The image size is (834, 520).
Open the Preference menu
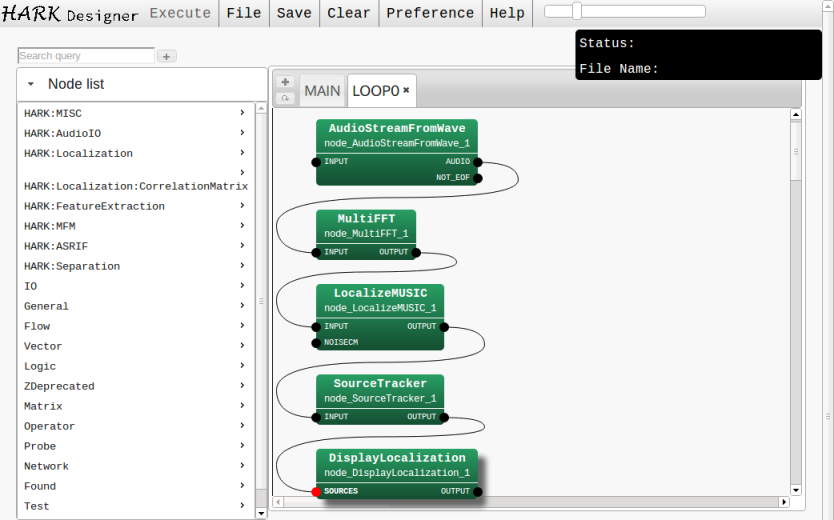pyautogui.click(x=430, y=13)
